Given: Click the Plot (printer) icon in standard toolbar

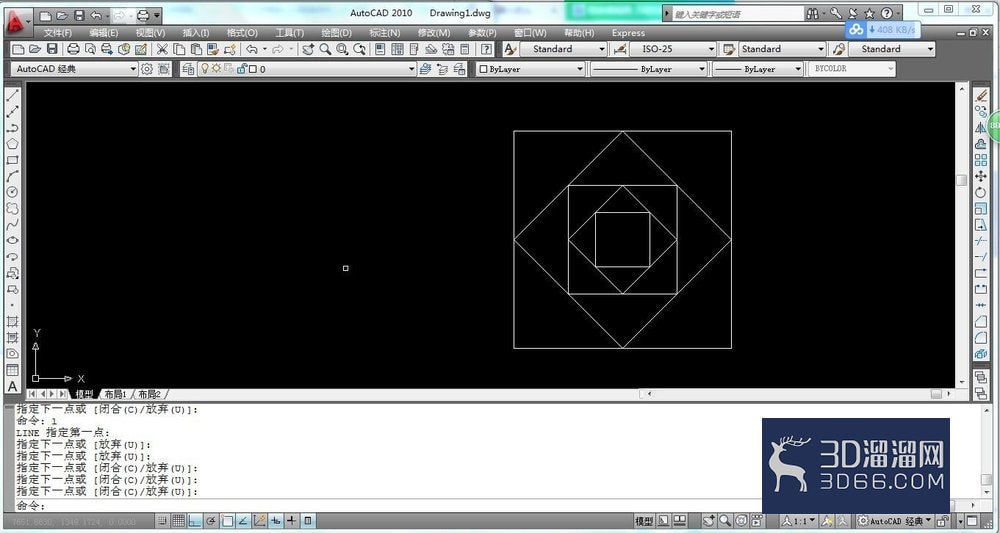Looking at the screenshot, I should click(x=73, y=49).
